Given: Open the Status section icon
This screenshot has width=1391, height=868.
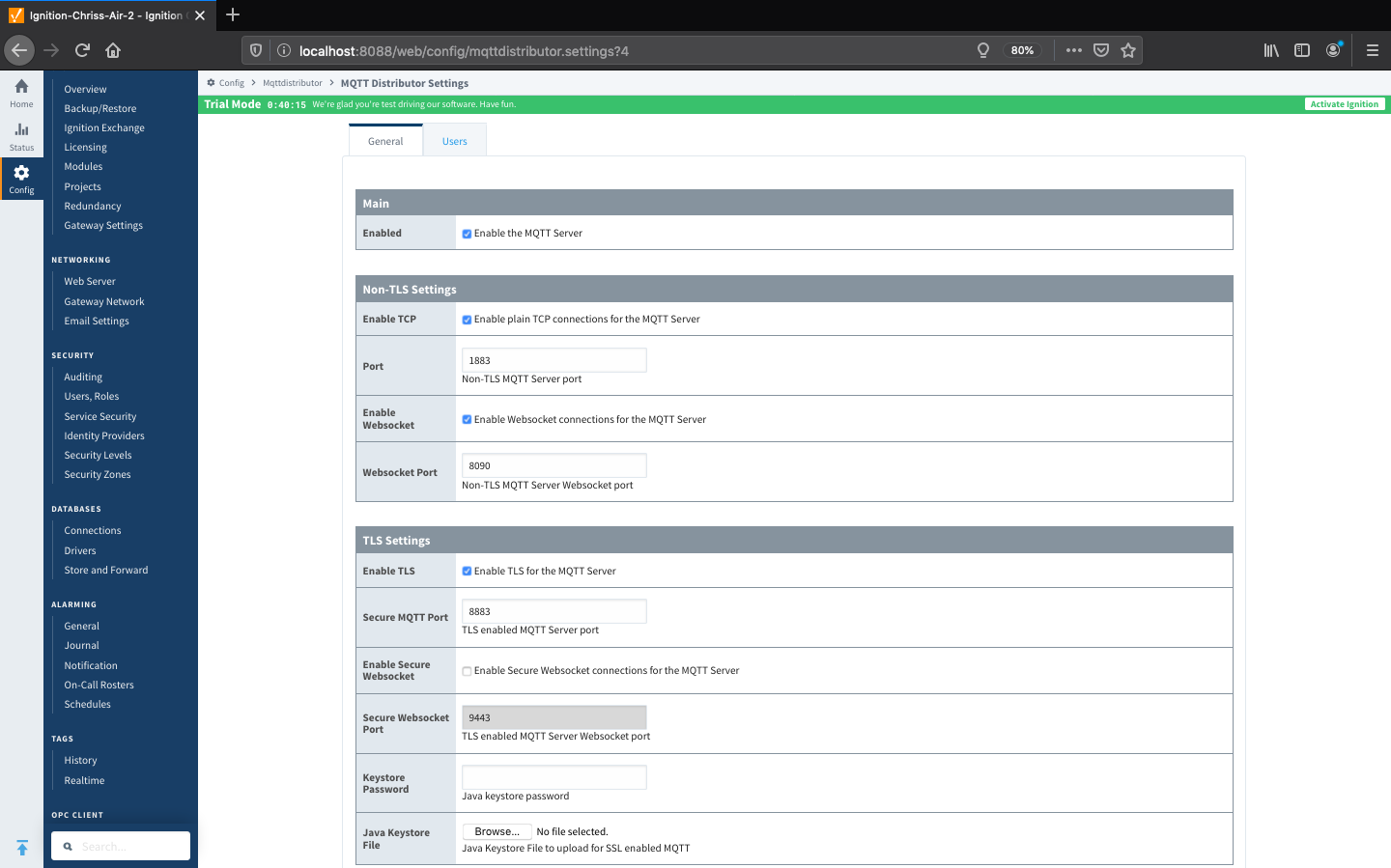Looking at the screenshot, I should click(x=21, y=137).
